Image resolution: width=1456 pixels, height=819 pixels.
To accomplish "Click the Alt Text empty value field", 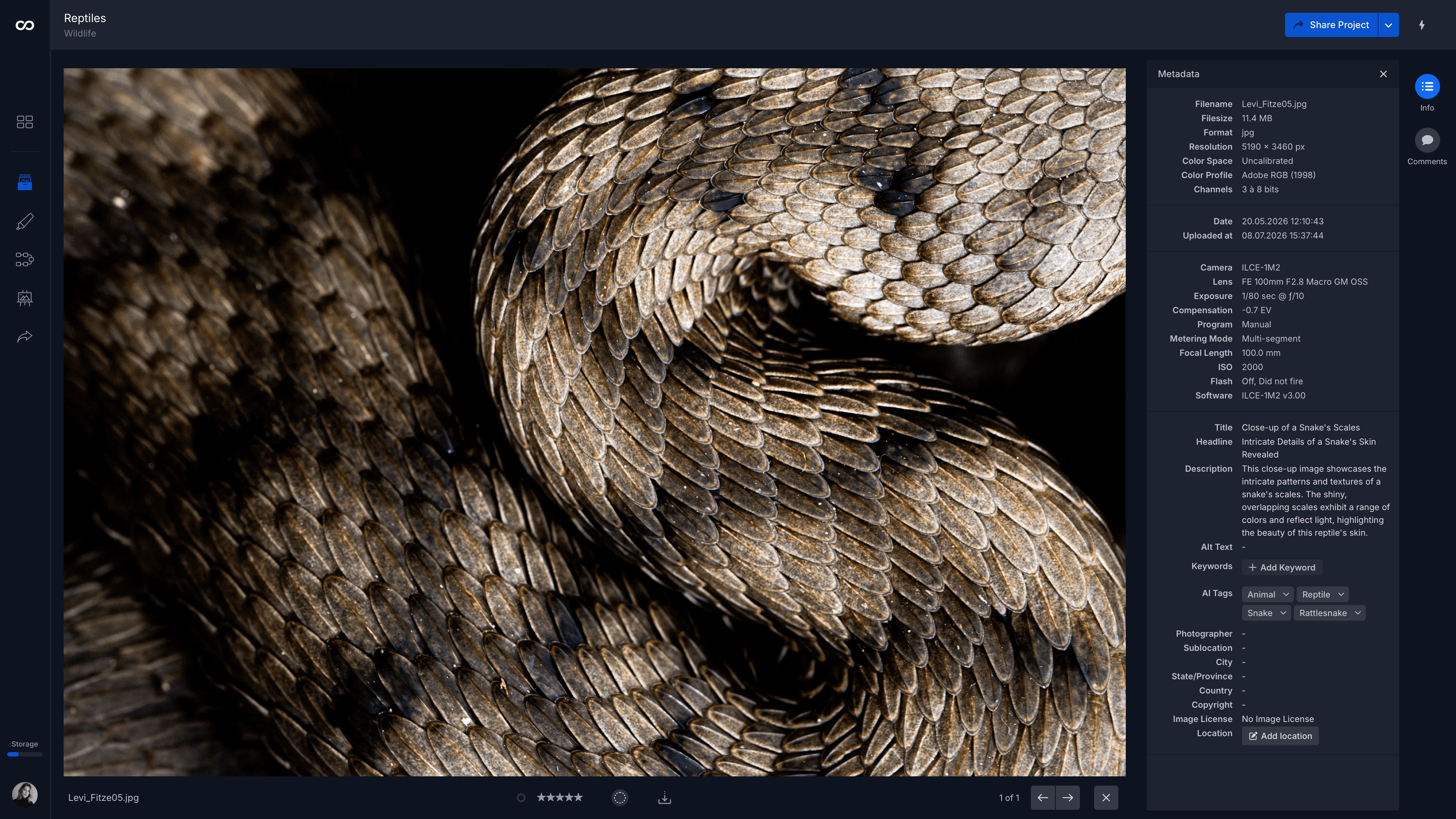I will [1243, 547].
